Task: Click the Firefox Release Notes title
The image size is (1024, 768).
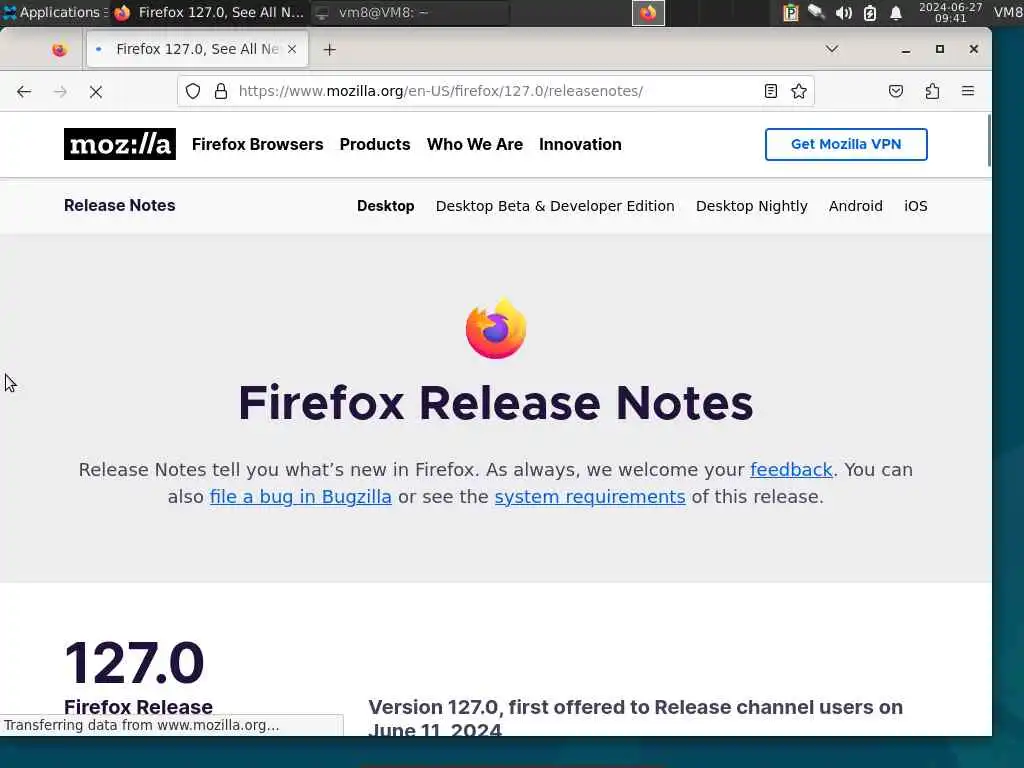Action: (x=496, y=403)
